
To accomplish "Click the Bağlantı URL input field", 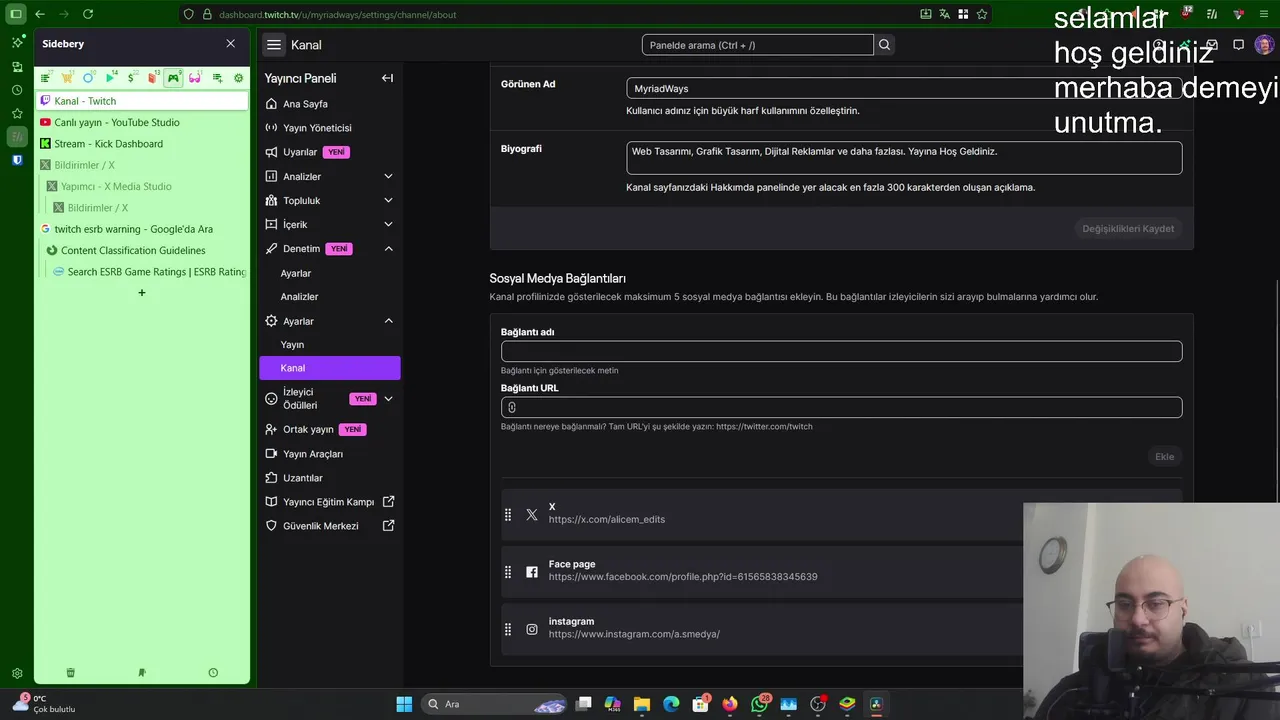I will pos(841,407).
